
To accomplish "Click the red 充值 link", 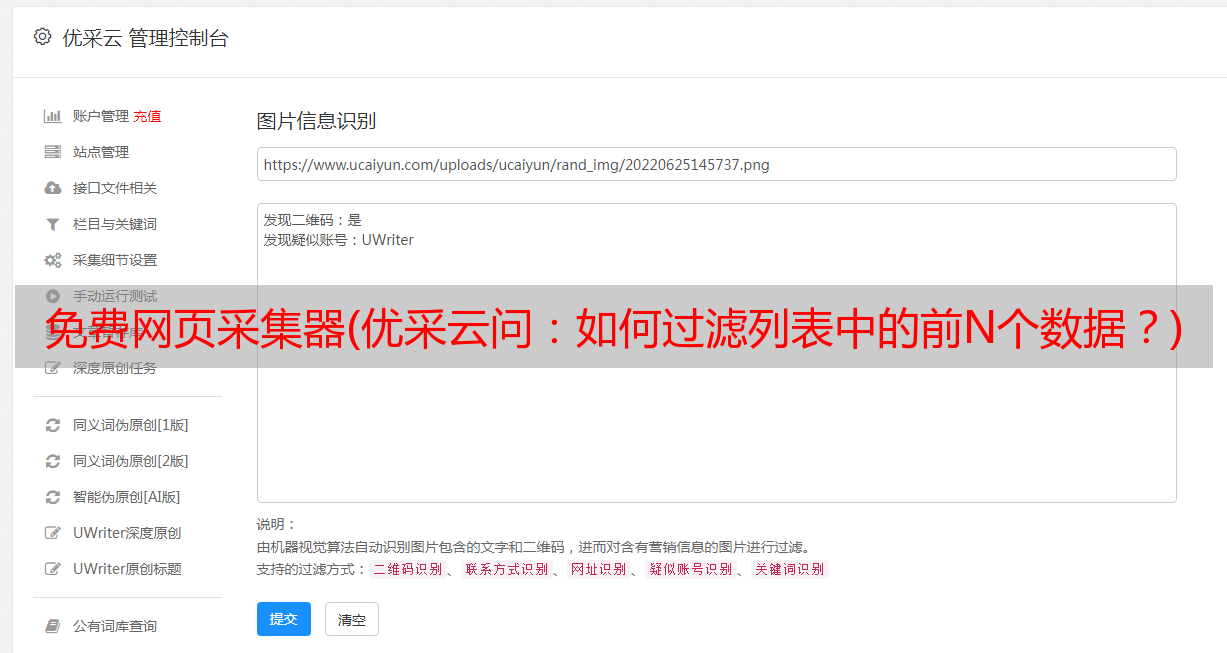I will point(147,116).
